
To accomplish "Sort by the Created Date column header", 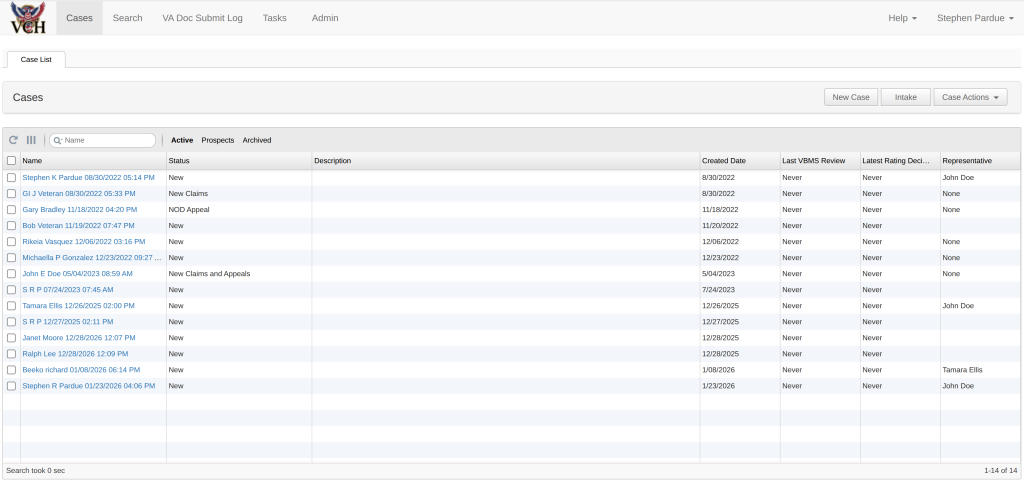I will [x=724, y=160].
